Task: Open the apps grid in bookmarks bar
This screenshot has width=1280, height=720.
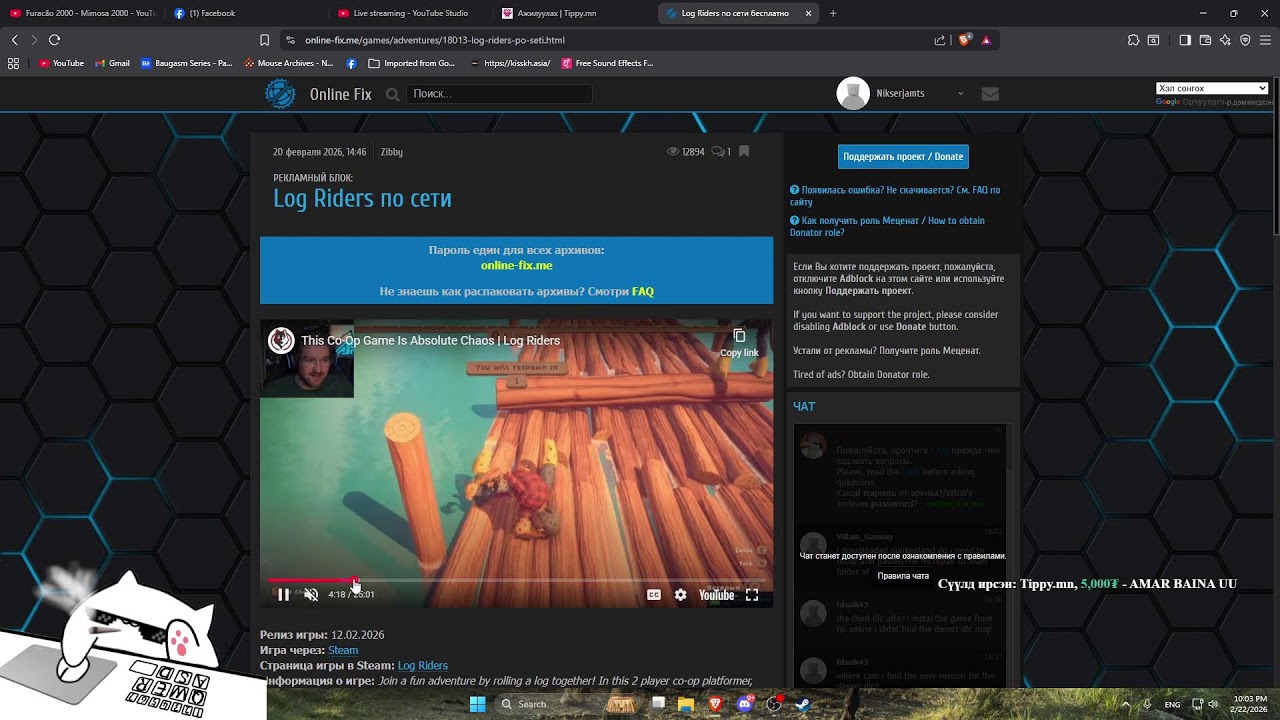Action: pos(13,63)
